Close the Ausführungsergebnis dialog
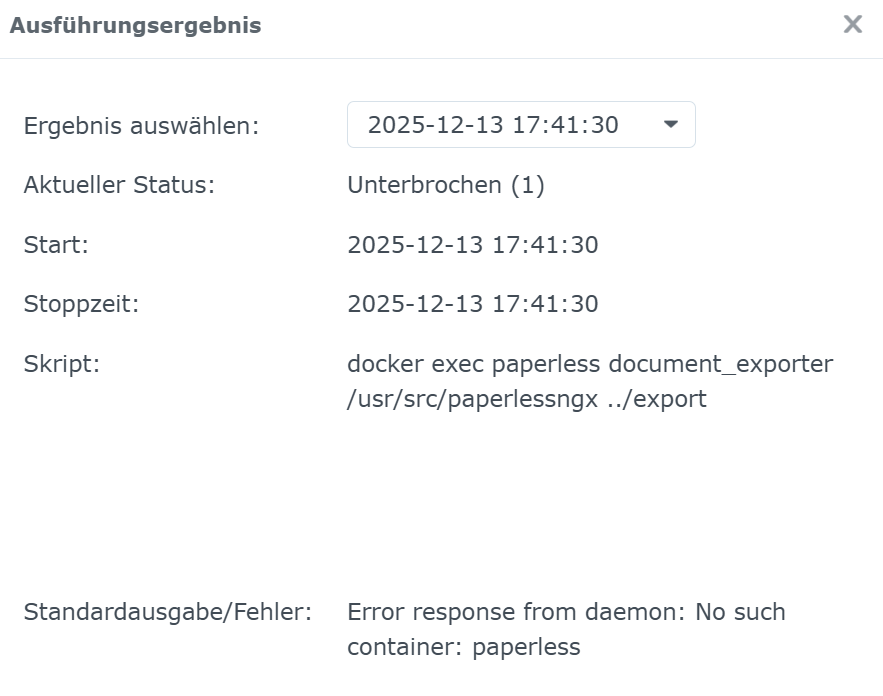The height and width of the screenshot is (696, 883). 852,25
